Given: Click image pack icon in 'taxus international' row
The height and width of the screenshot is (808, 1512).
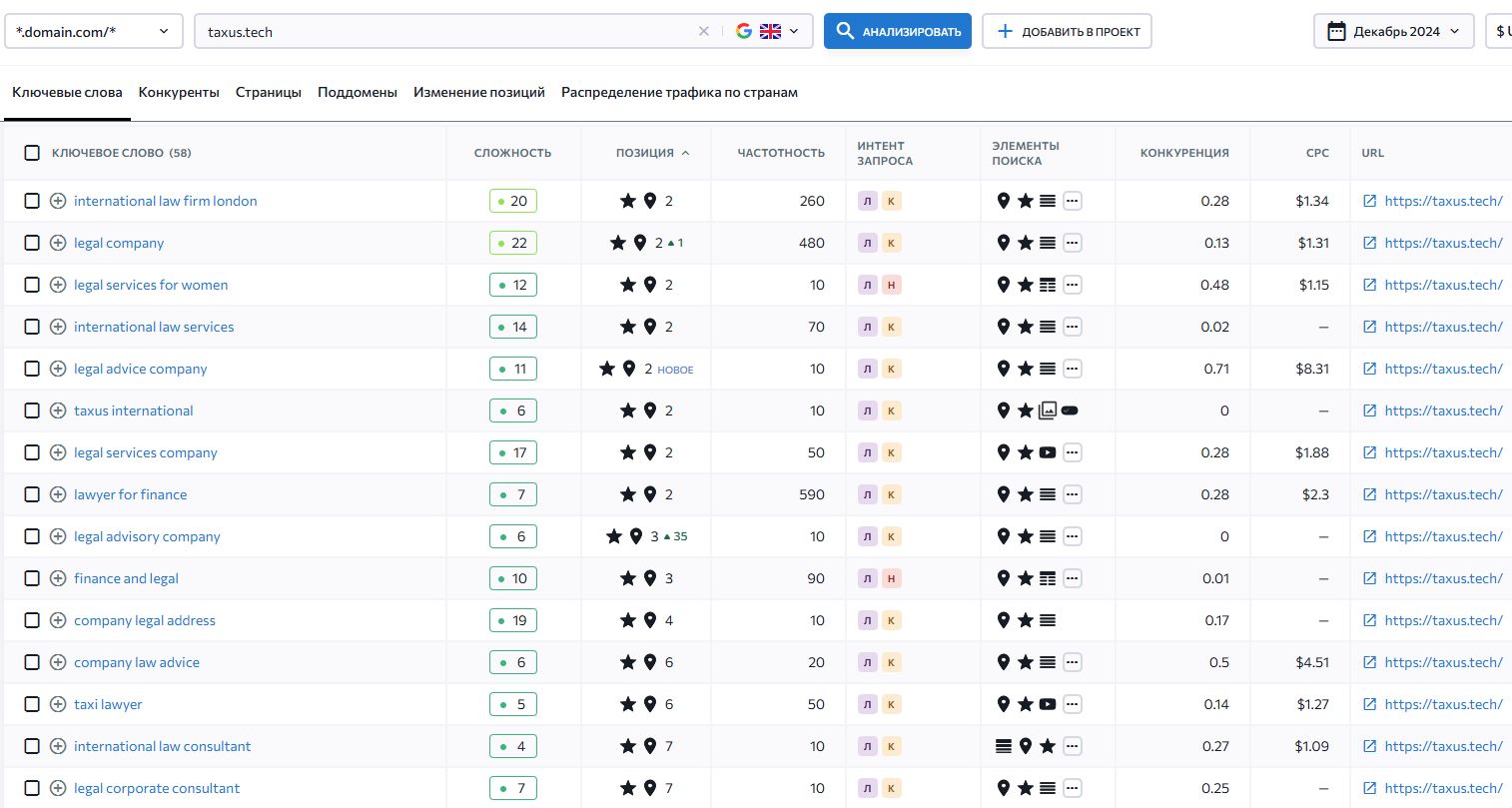Looking at the screenshot, I should click(1048, 410).
